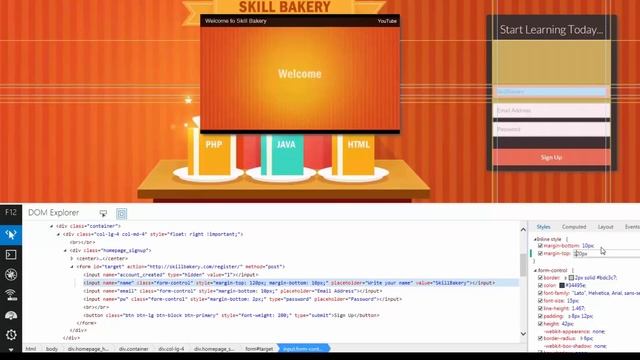This screenshot has height=360, width=640.
Task: Collapse the Inline style rule
Action: pos(535,239)
